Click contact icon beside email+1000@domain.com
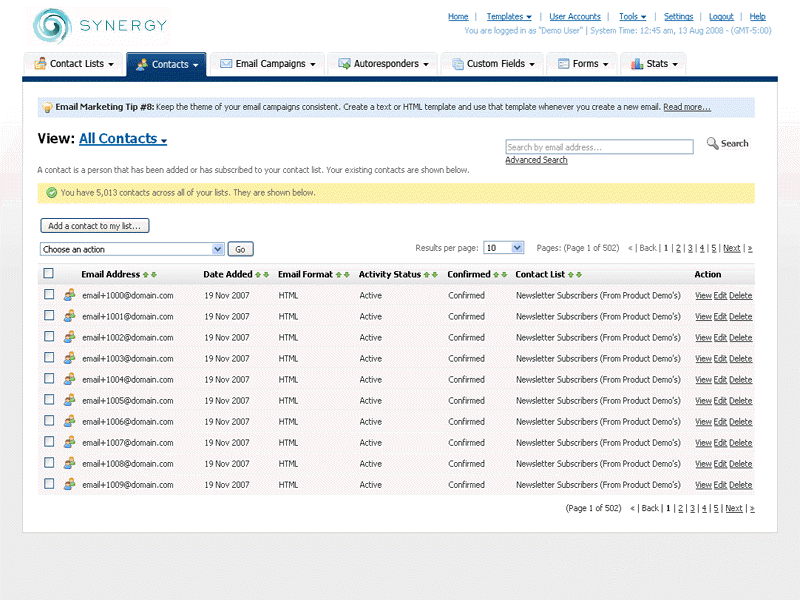This screenshot has width=800, height=600. click(x=69, y=296)
